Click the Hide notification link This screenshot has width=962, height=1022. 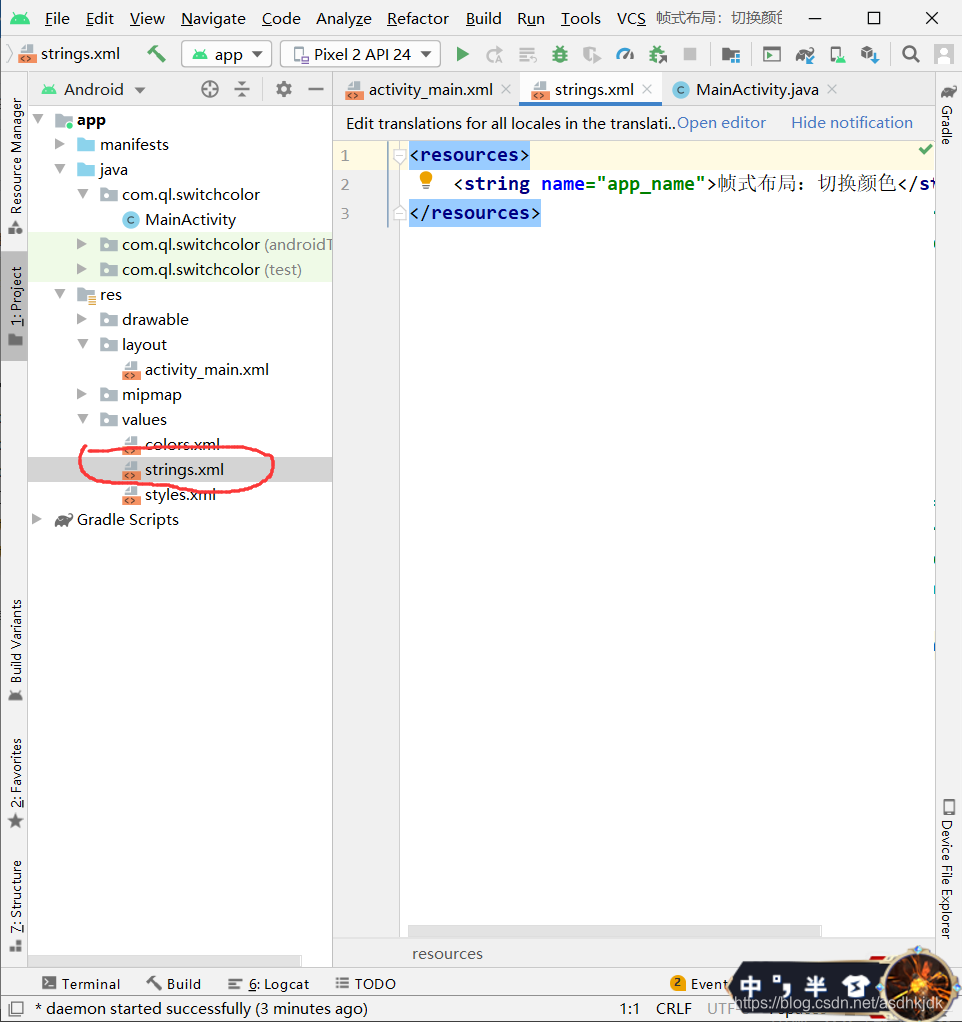(x=851, y=123)
